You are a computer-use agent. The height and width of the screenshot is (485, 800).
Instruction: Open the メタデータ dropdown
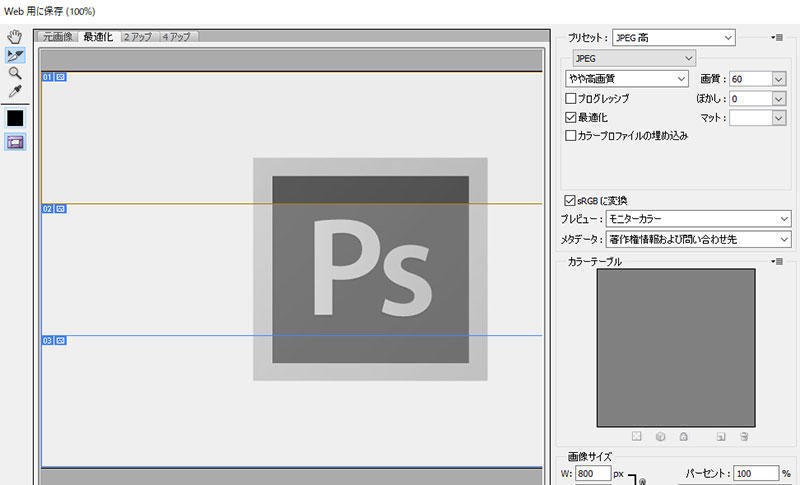(698, 239)
